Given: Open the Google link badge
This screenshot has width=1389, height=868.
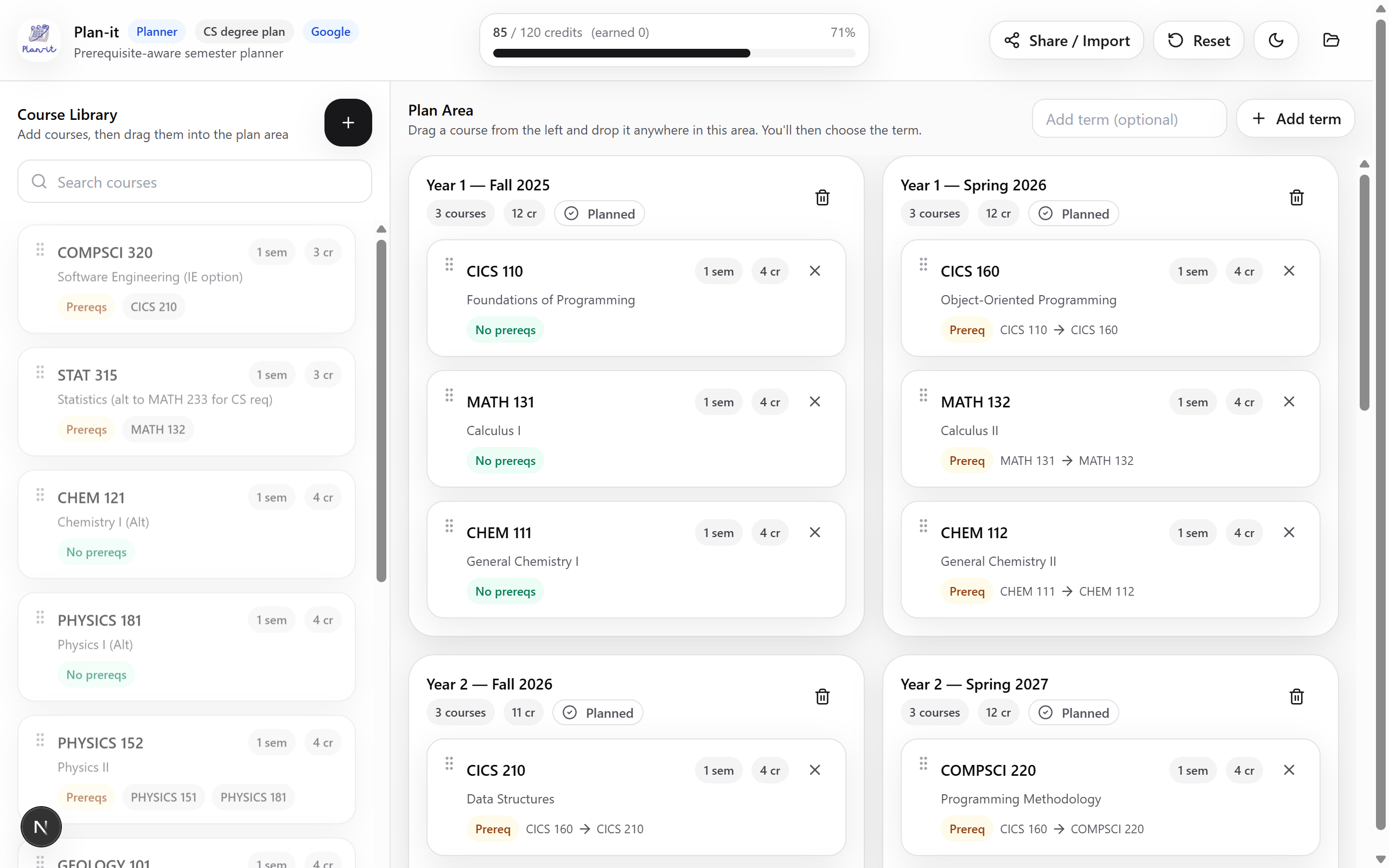Looking at the screenshot, I should pos(330,31).
